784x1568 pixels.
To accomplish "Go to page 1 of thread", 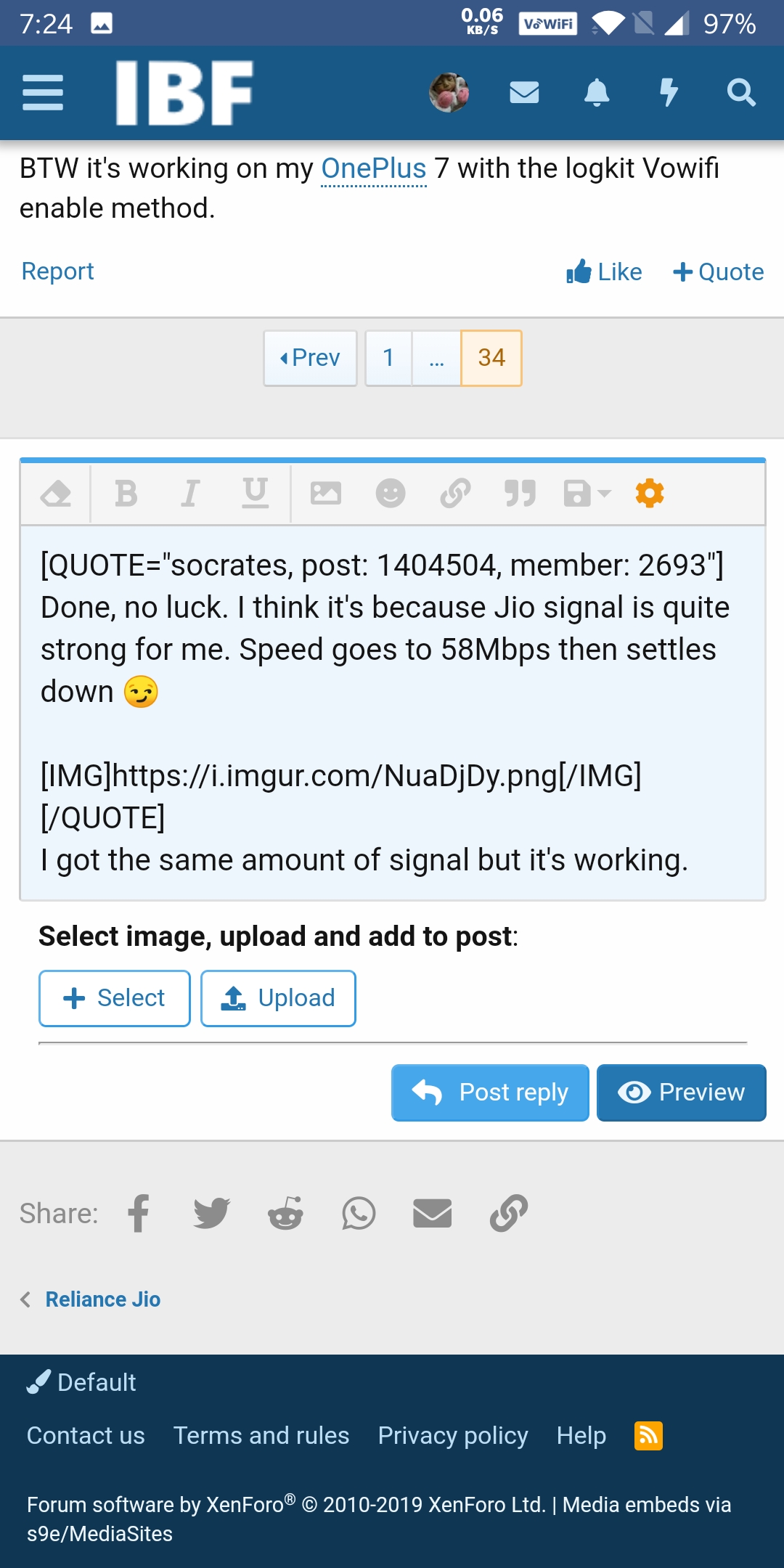I will click(388, 359).
